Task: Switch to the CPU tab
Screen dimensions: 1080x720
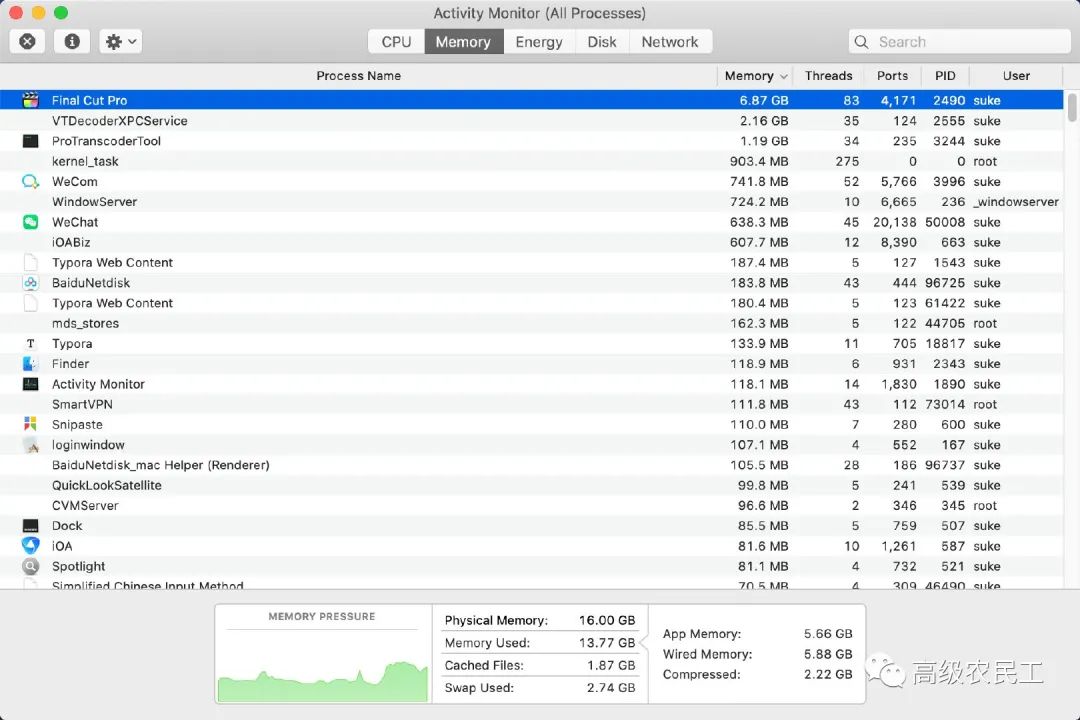Action: tap(396, 42)
